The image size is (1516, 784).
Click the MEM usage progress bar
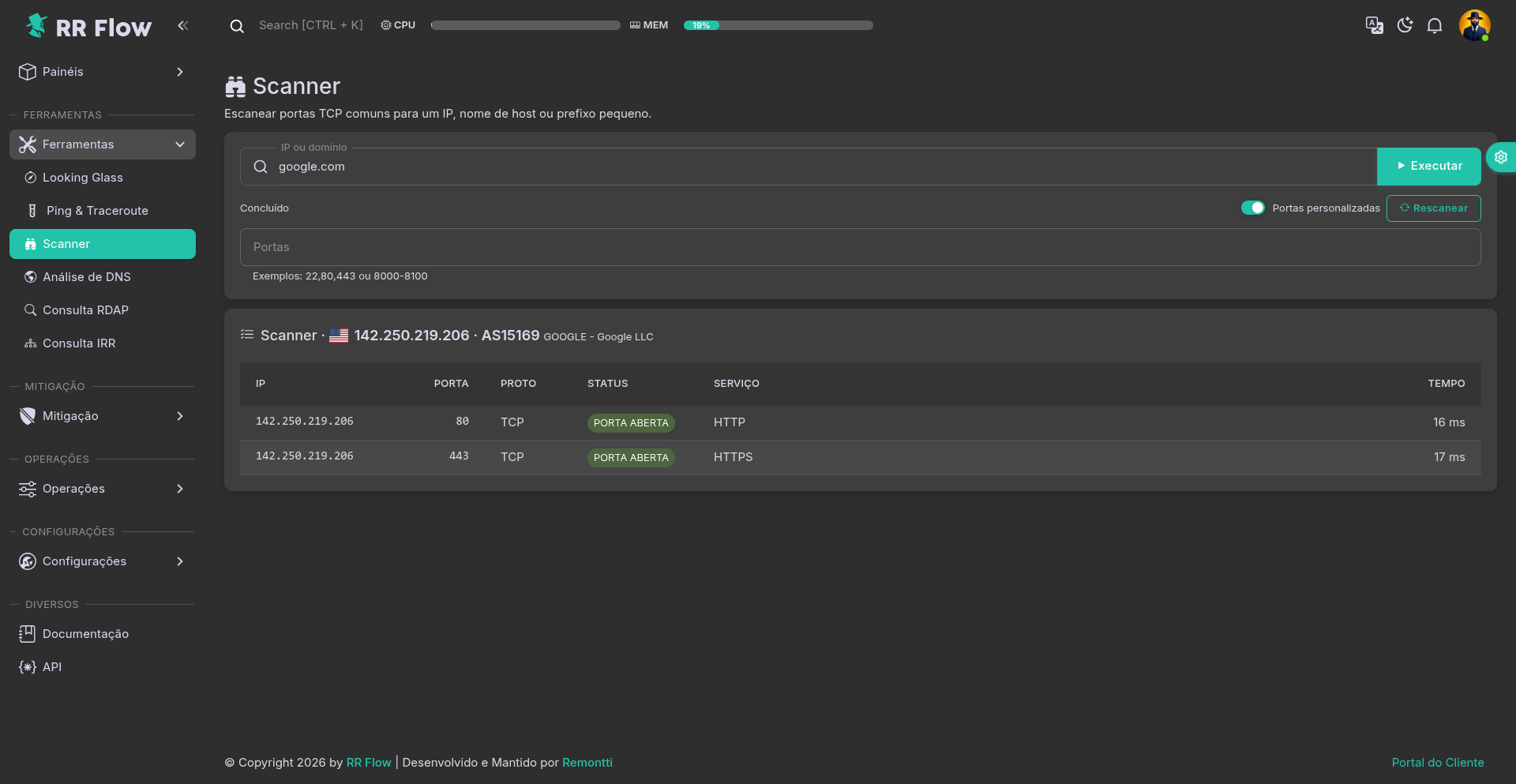click(x=778, y=25)
